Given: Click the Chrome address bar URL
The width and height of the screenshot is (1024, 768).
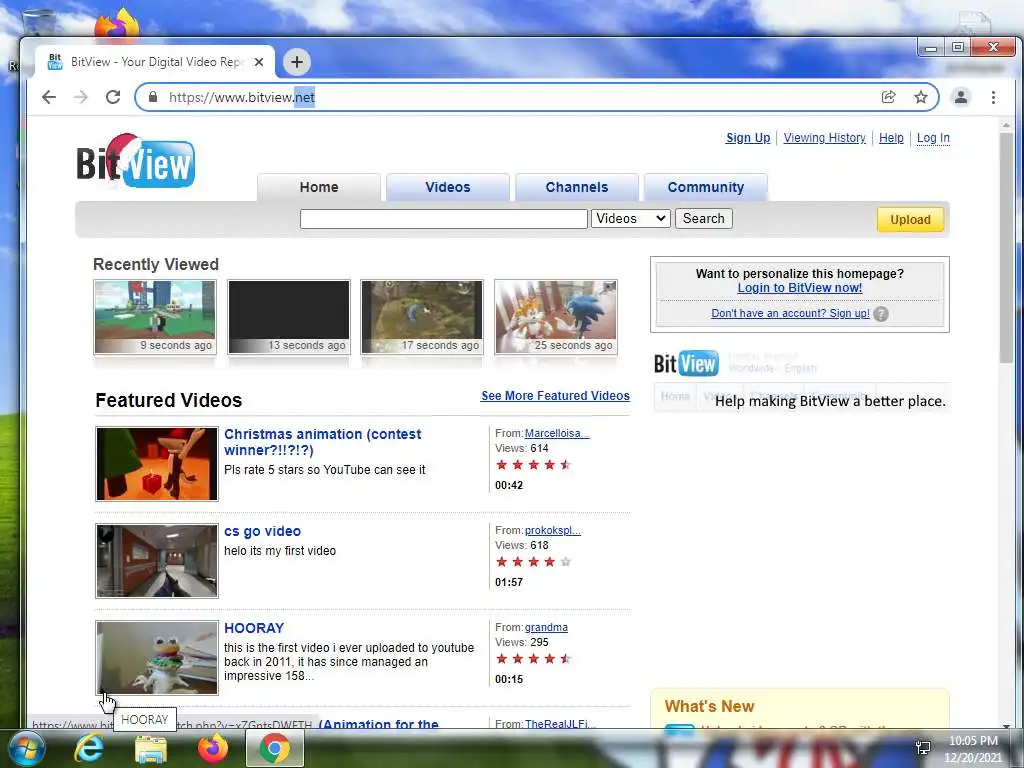Looking at the screenshot, I should 242,97.
